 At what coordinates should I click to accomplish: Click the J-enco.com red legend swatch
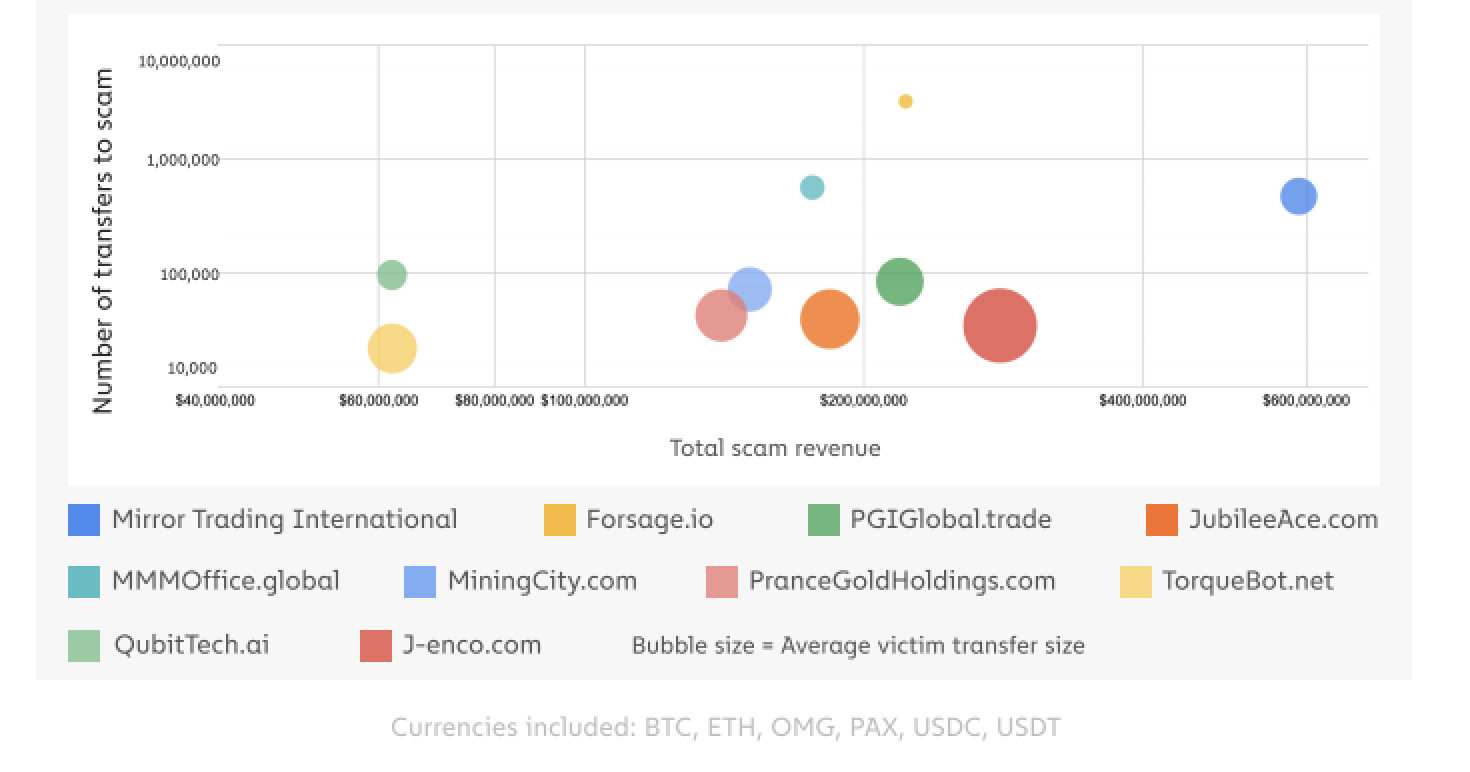[x=376, y=645]
